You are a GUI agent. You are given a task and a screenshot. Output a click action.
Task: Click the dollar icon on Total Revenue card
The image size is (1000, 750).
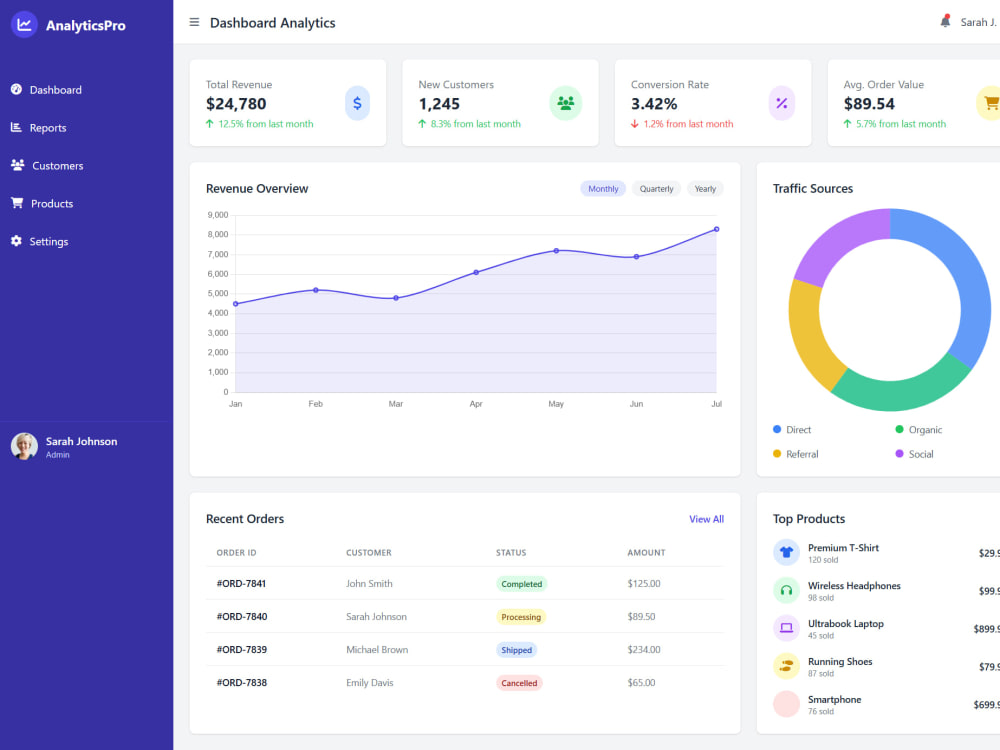coord(357,103)
